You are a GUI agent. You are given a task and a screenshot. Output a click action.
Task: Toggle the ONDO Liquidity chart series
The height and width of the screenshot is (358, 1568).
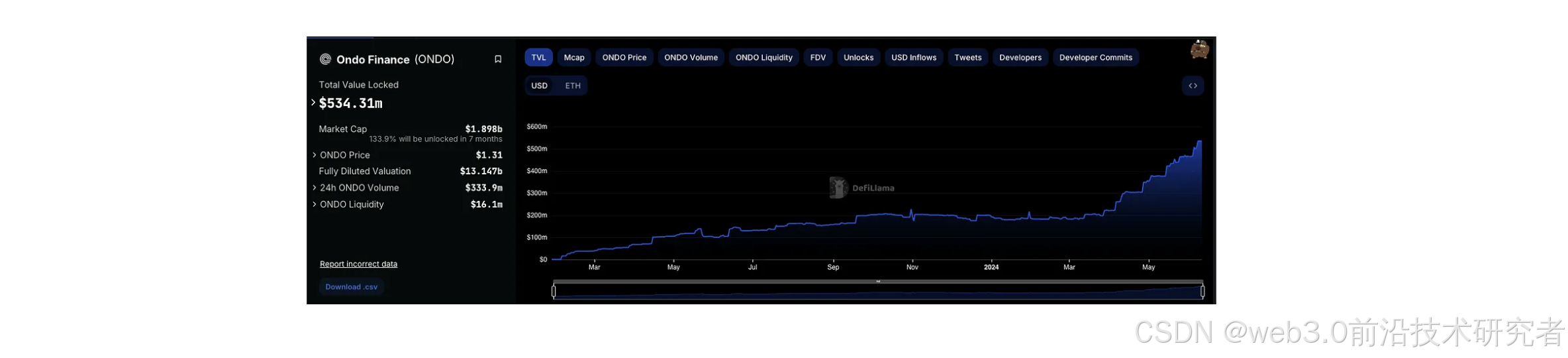(764, 58)
